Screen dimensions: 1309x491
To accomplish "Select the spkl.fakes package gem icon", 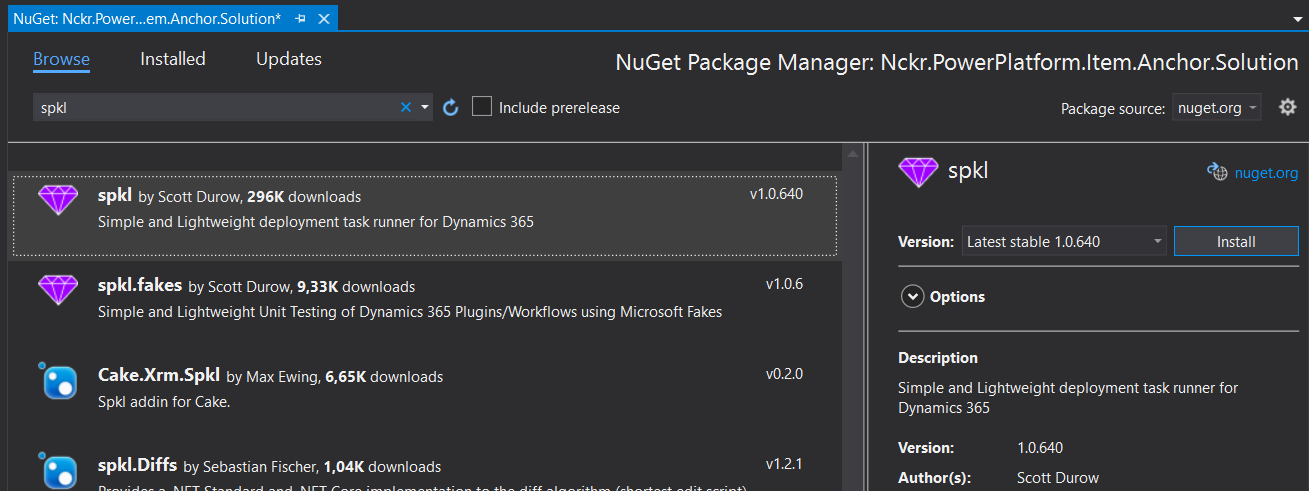I will pos(58,290).
